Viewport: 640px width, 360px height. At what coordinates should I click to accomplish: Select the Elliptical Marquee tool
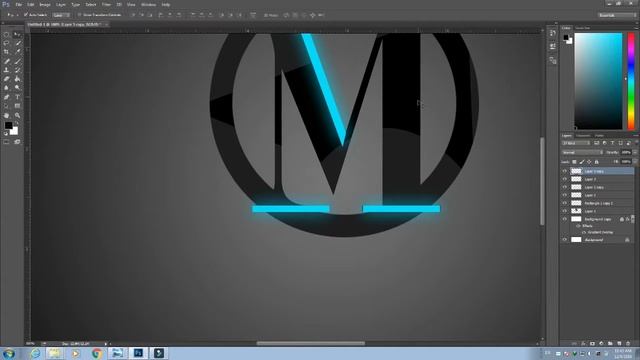coord(7,34)
